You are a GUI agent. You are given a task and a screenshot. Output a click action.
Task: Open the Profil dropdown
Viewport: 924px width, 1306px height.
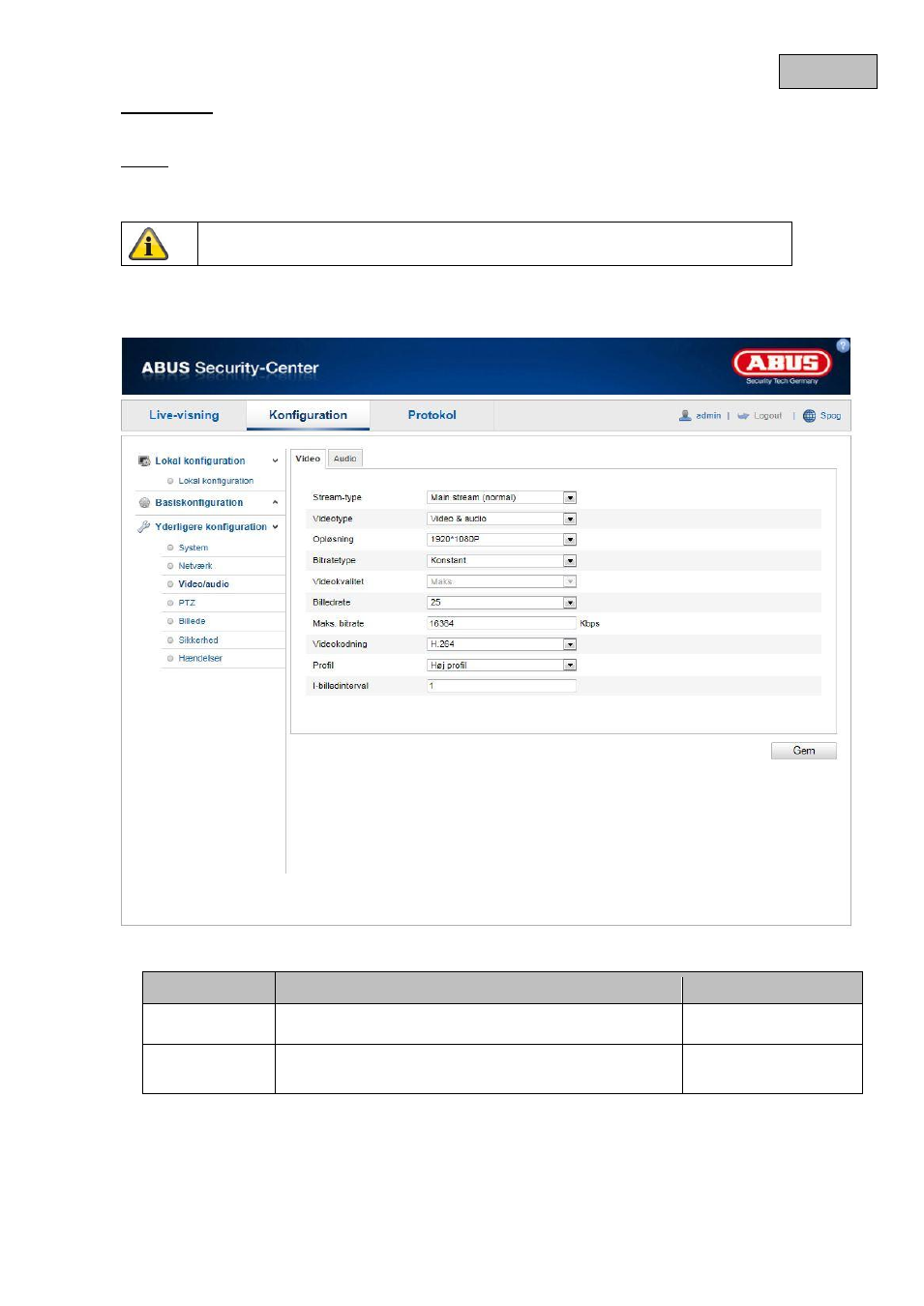click(x=501, y=666)
